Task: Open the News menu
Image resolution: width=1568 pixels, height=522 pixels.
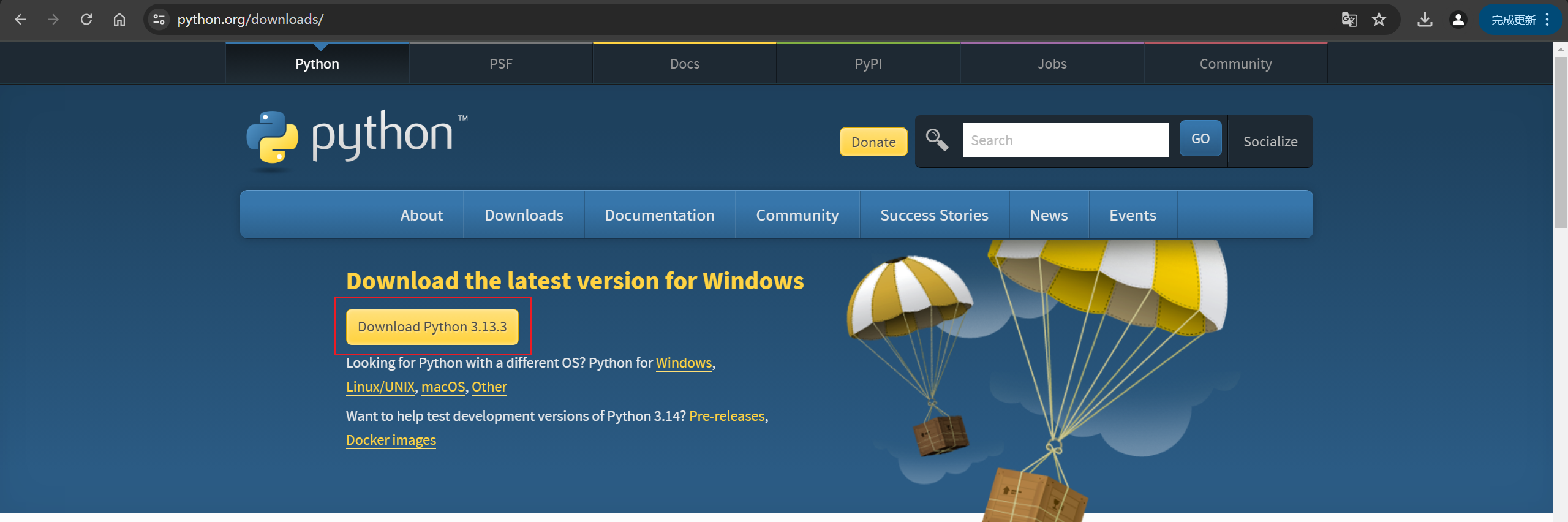Action: click(x=1049, y=215)
